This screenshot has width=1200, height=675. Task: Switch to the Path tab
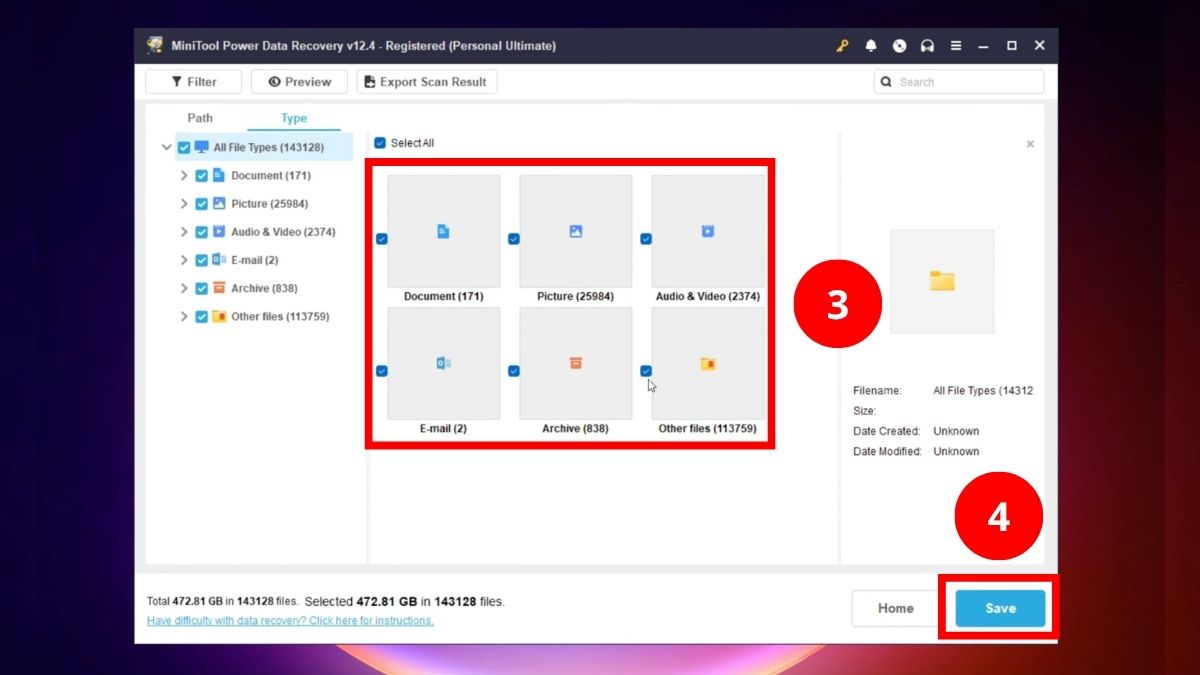click(x=200, y=118)
